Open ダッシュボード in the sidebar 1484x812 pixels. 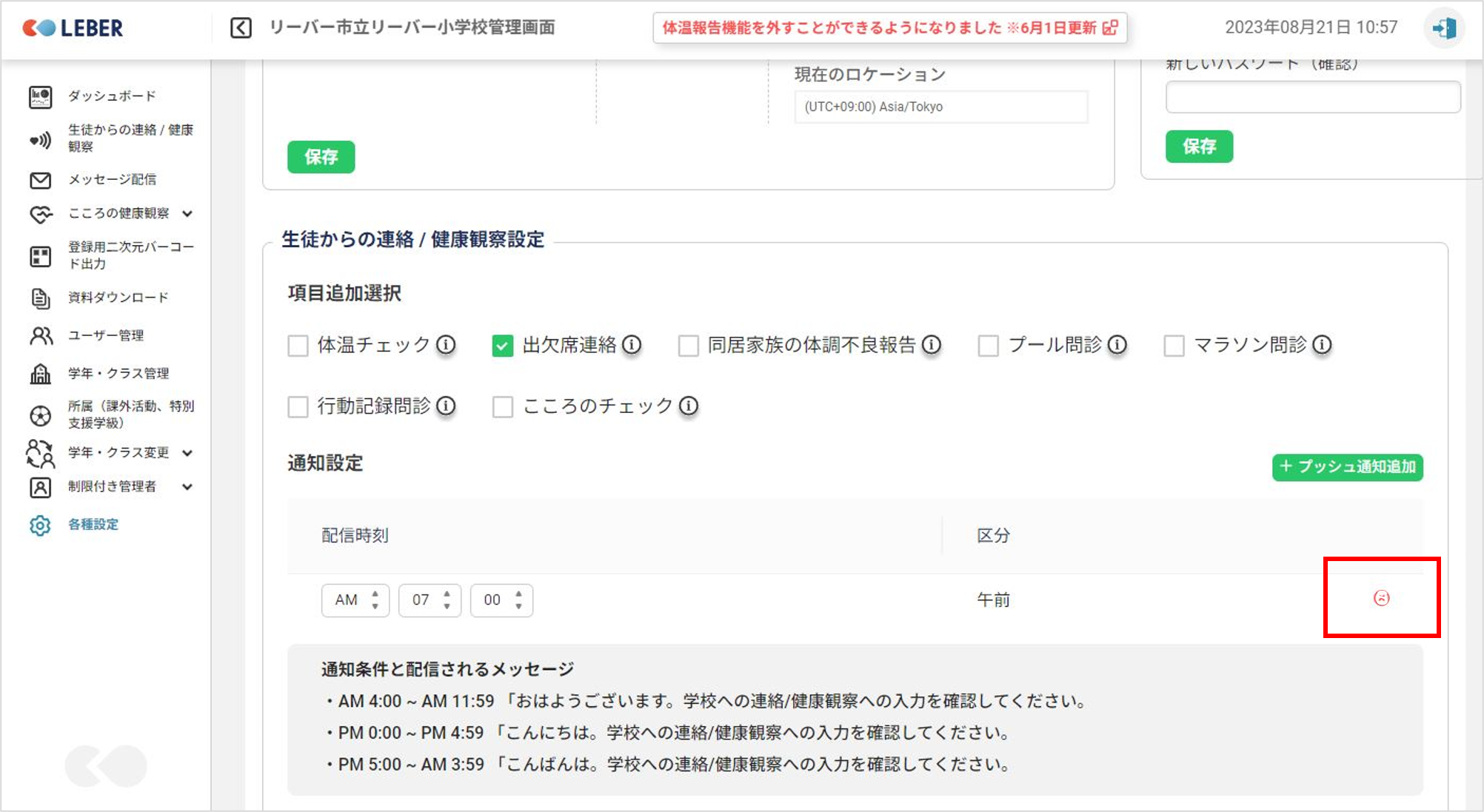pyautogui.click(x=112, y=96)
